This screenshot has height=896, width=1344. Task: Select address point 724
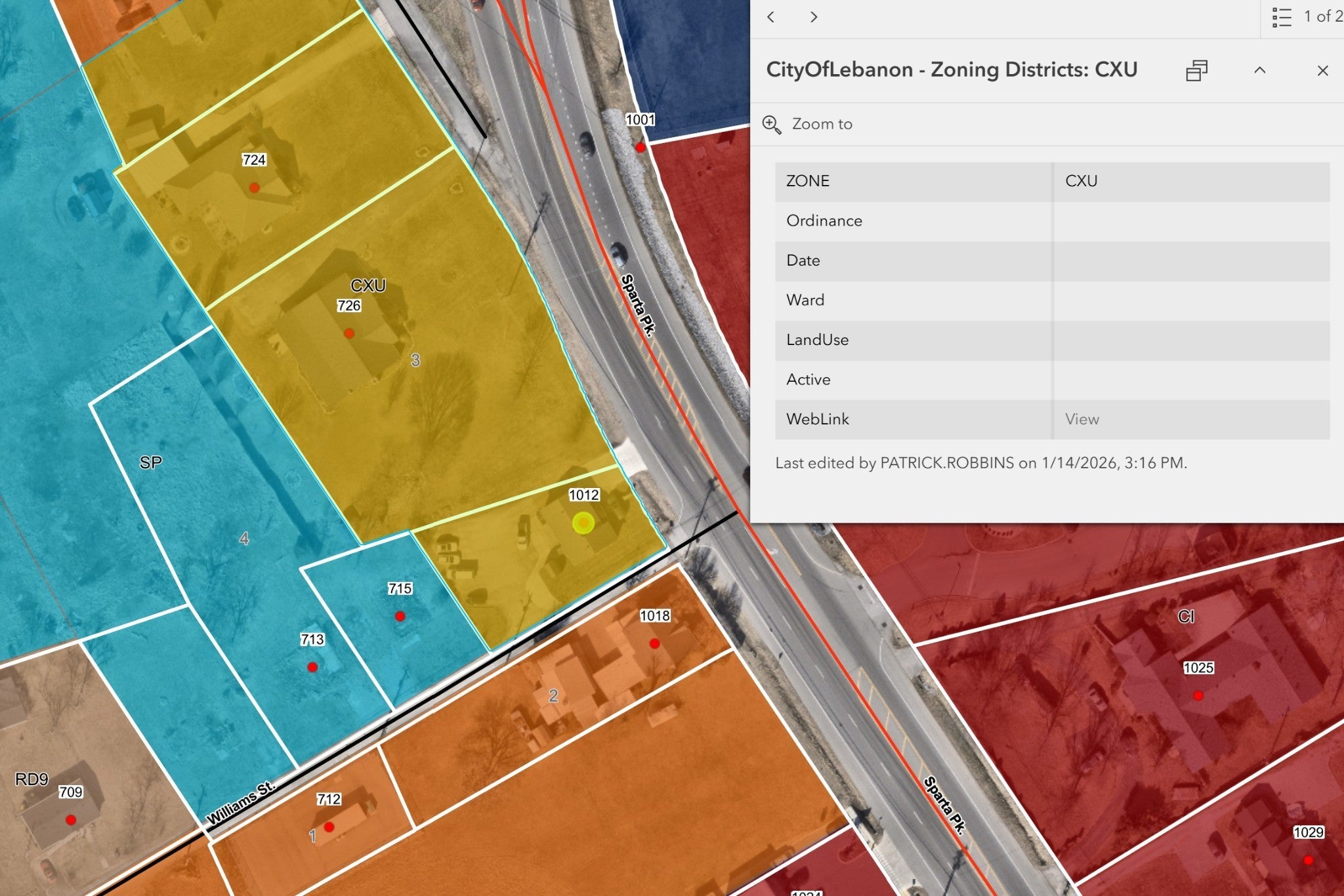pyautogui.click(x=254, y=188)
